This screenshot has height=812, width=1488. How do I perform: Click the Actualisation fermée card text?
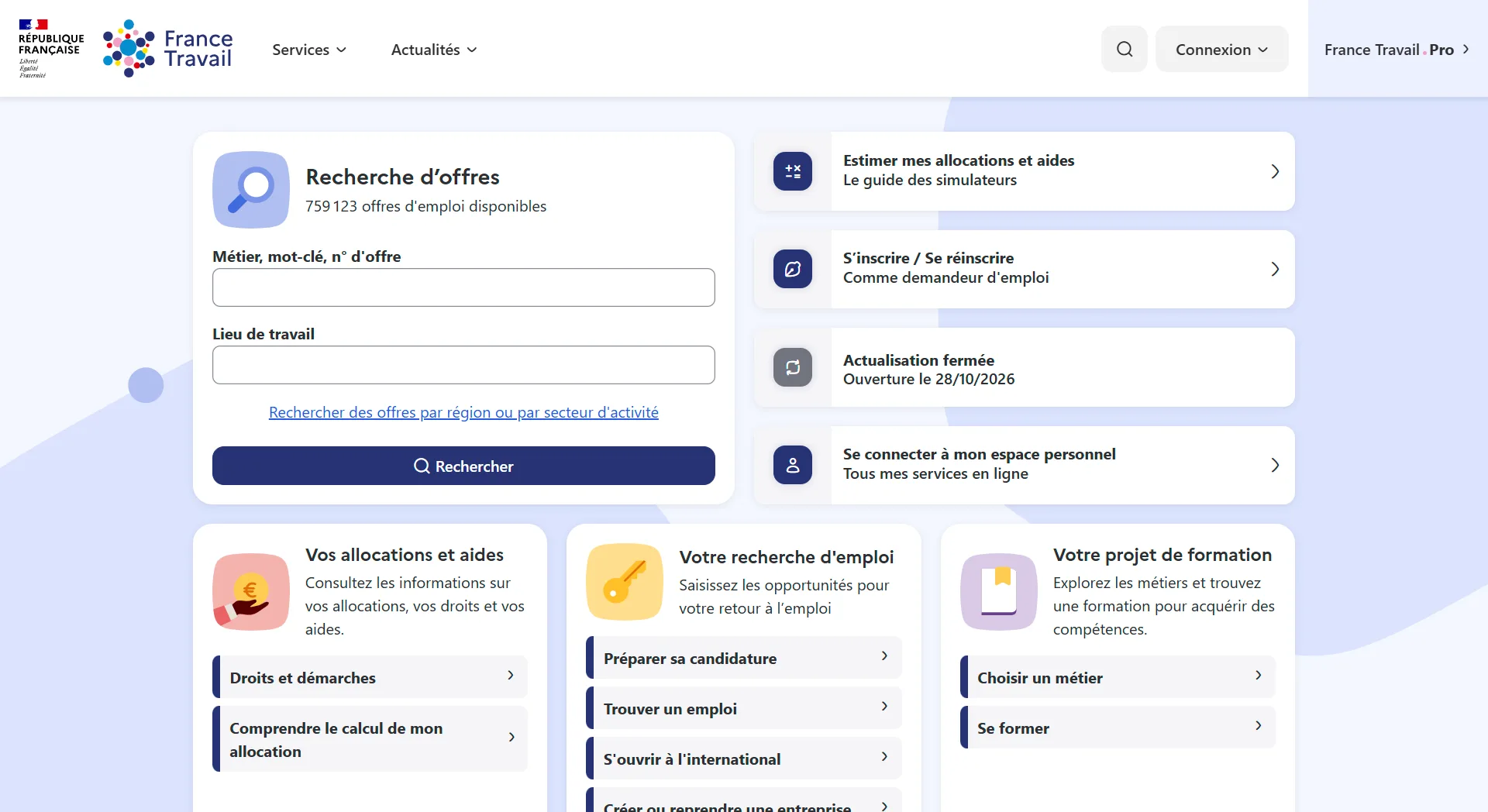pos(928,370)
